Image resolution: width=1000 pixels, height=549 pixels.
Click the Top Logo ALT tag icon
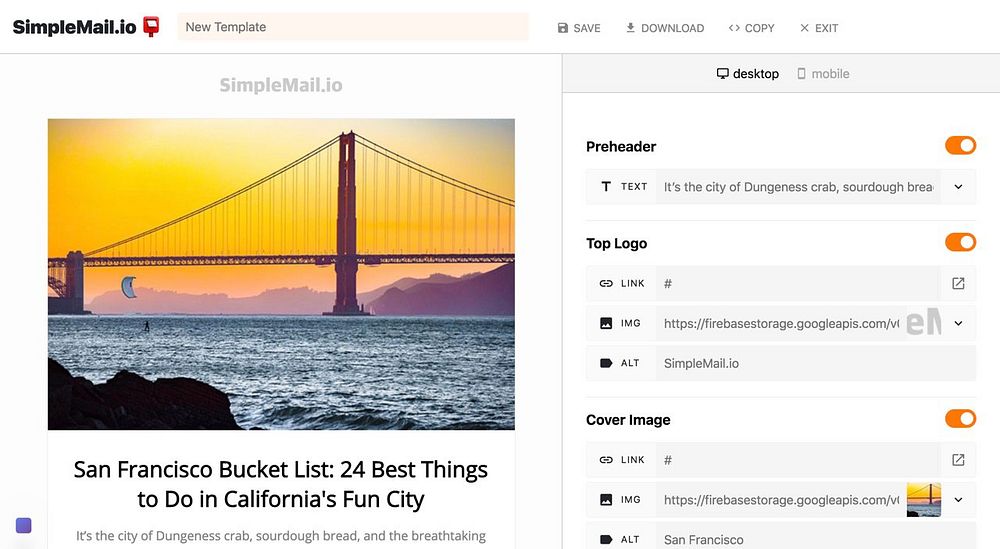point(606,364)
